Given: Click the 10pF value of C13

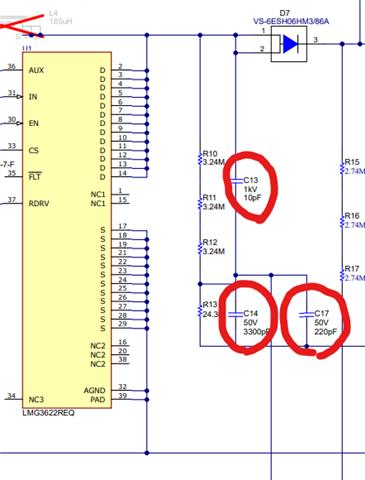Looking at the screenshot, I should (252, 198).
